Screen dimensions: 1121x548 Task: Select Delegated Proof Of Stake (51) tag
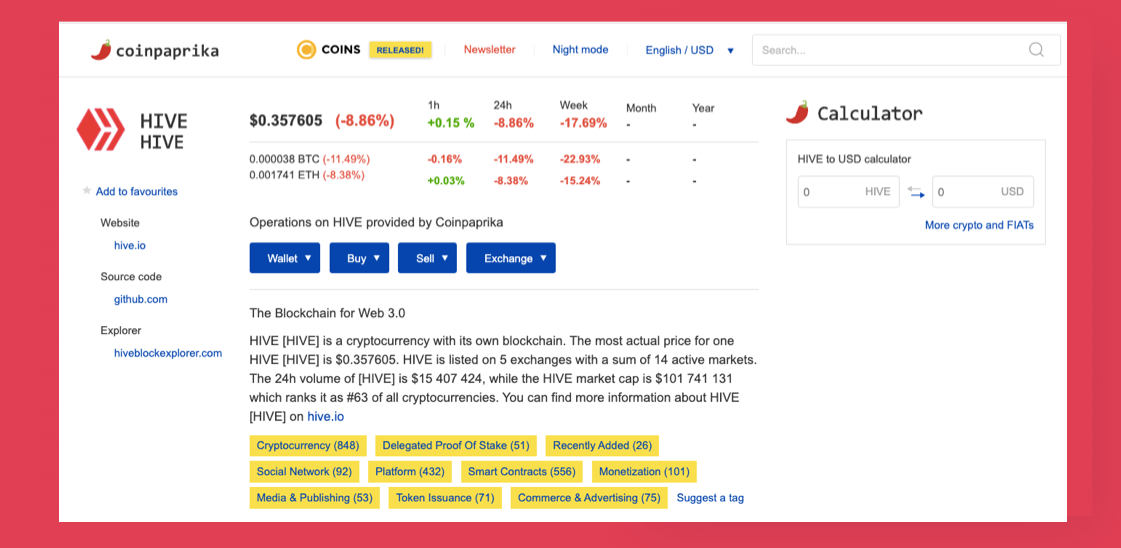coord(455,446)
